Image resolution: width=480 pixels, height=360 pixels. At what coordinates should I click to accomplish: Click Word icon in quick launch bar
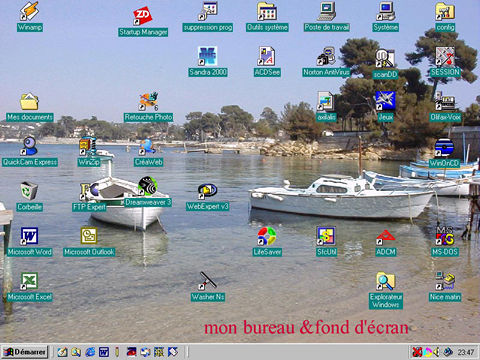click(104, 352)
